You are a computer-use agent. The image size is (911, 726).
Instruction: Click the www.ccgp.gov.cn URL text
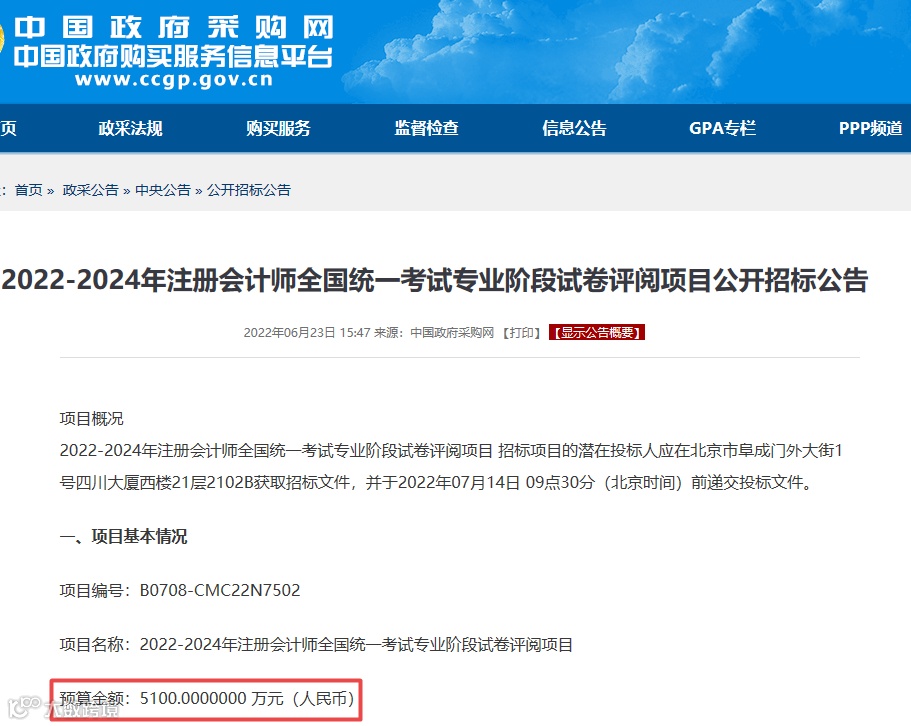(174, 80)
